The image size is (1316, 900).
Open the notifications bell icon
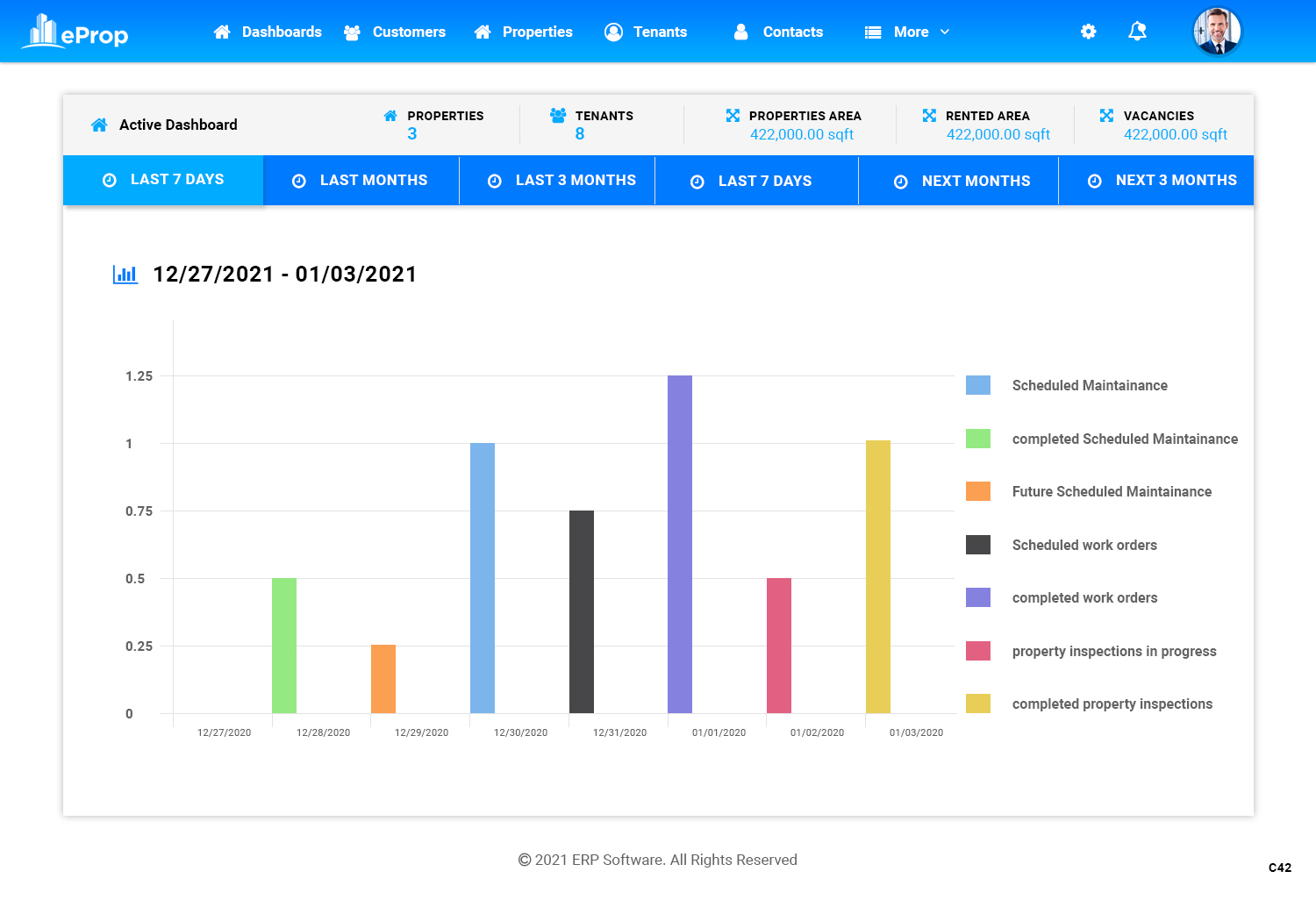click(1137, 32)
